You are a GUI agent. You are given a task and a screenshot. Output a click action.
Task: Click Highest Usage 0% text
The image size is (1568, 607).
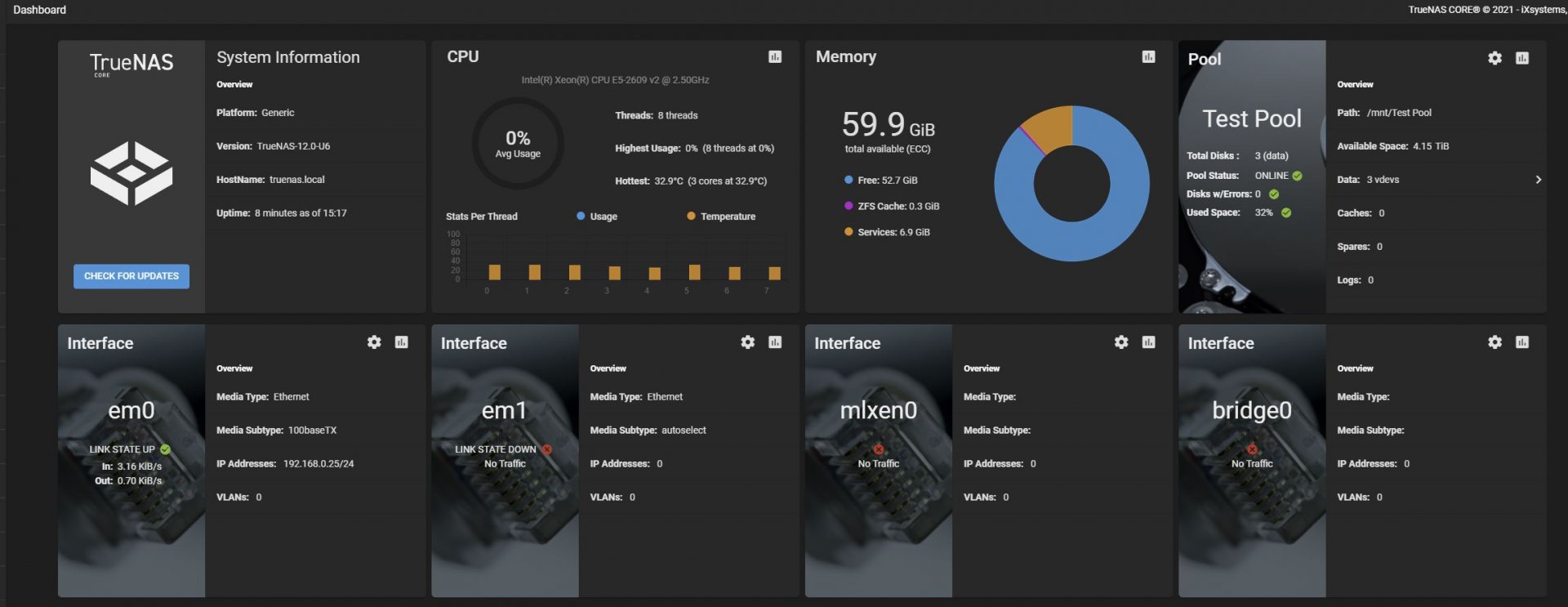click(694, 149)
